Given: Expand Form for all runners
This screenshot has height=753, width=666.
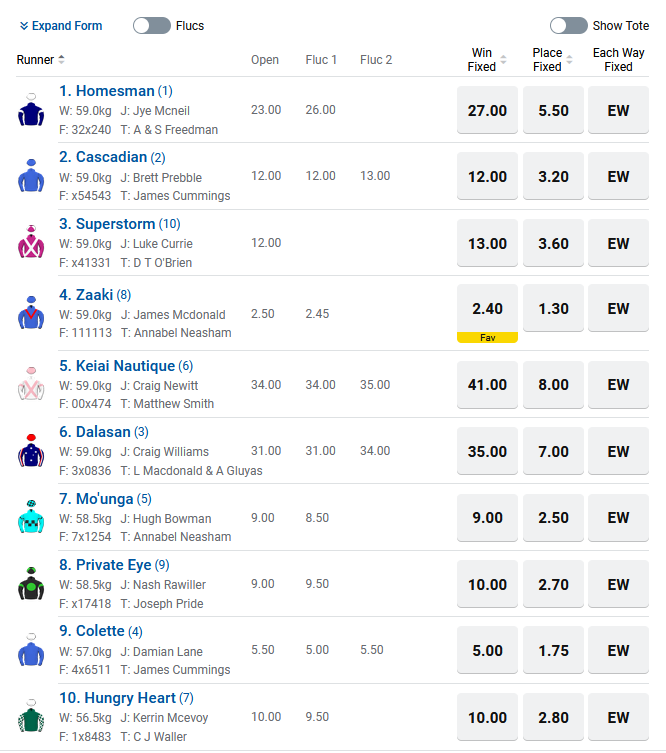Looking at the screenshot, I should (x=61, y=25).
